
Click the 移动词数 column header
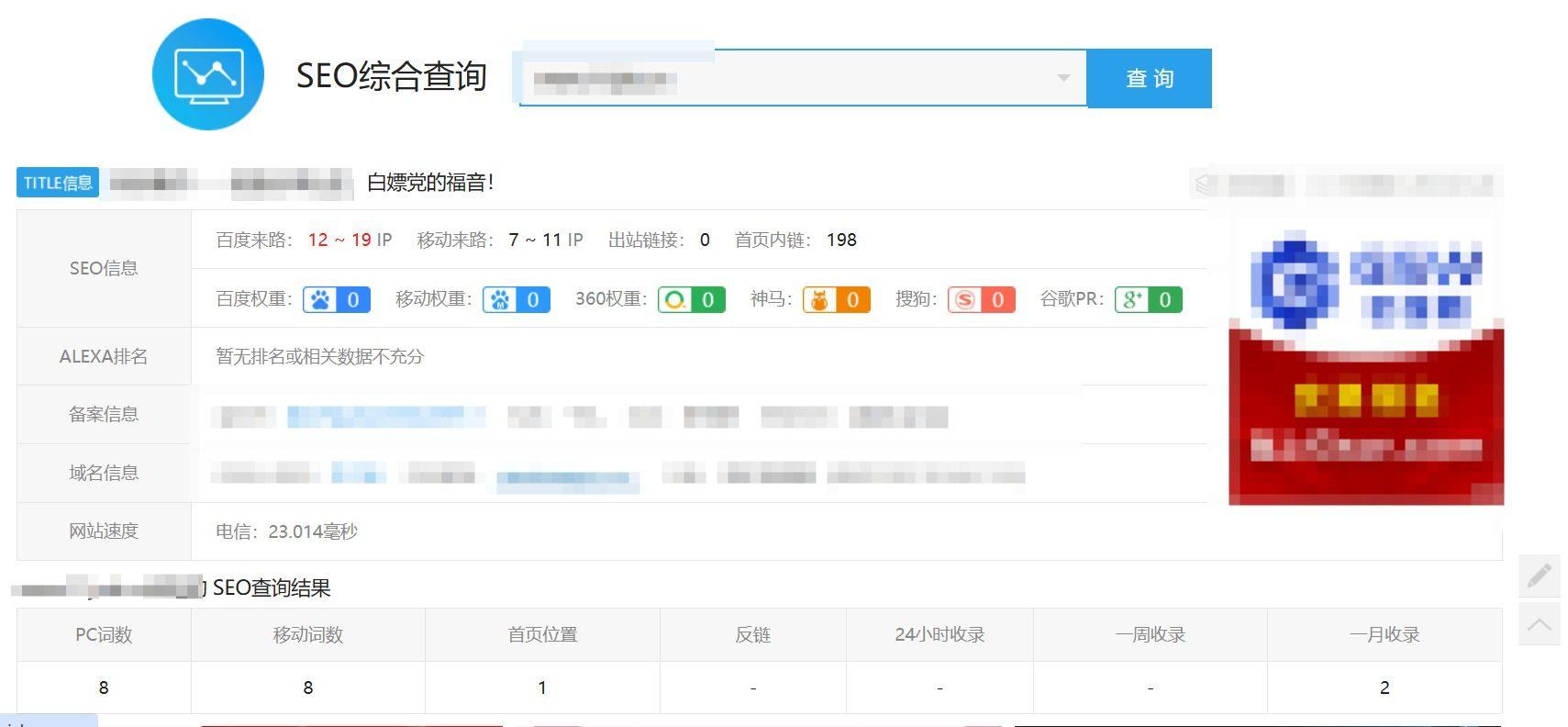pos(308,634)
